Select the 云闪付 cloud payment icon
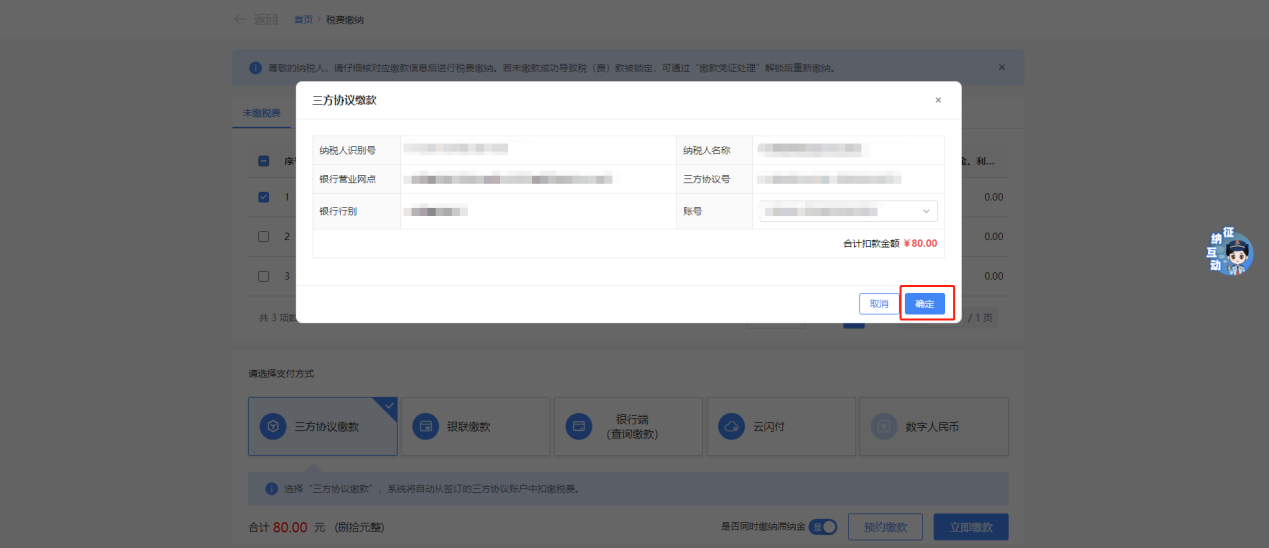Image resolution: width=1269 pixels, height=548 pixels. click(731, 426)
